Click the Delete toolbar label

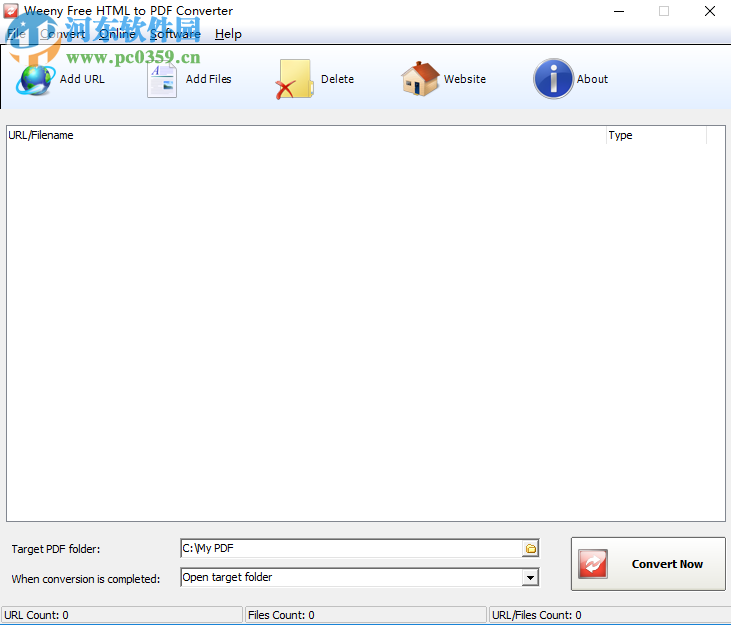pyautogui.click(x=338, y=79)
